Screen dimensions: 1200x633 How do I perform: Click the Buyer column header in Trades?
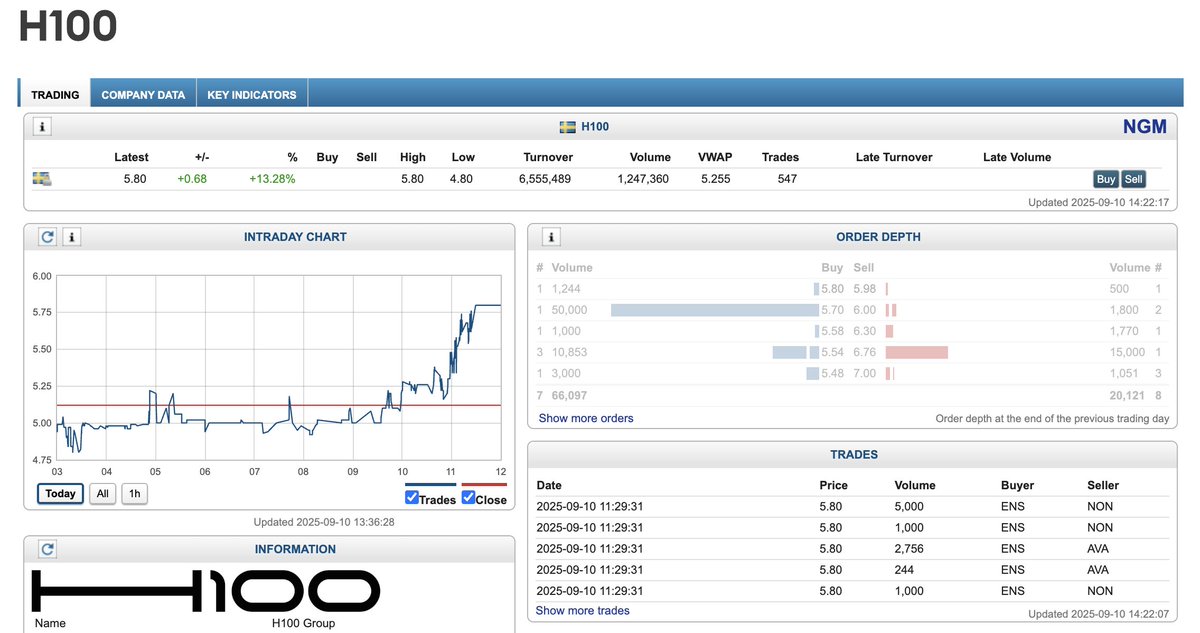pos(1017,485)
